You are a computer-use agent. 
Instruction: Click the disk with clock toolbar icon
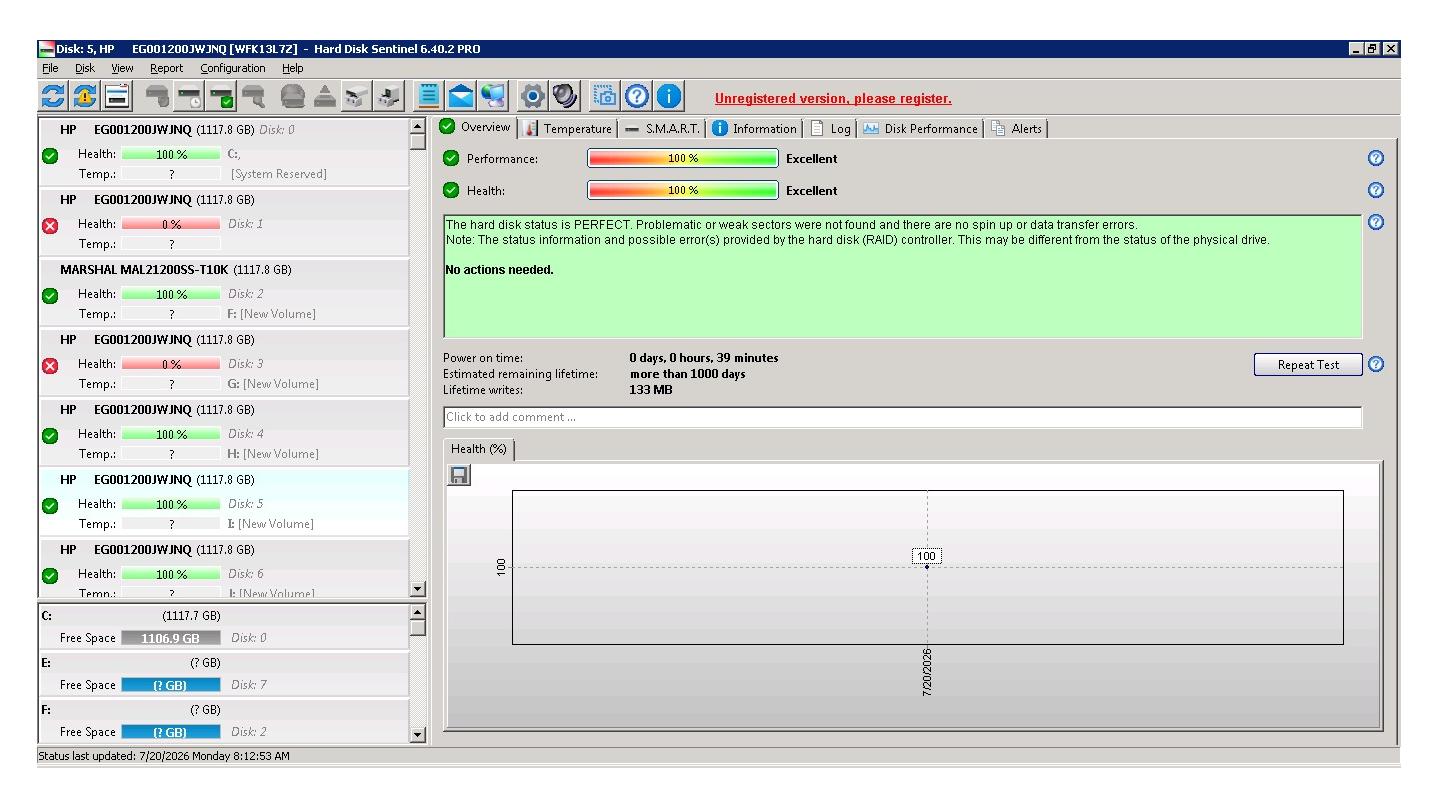[189, 96]
